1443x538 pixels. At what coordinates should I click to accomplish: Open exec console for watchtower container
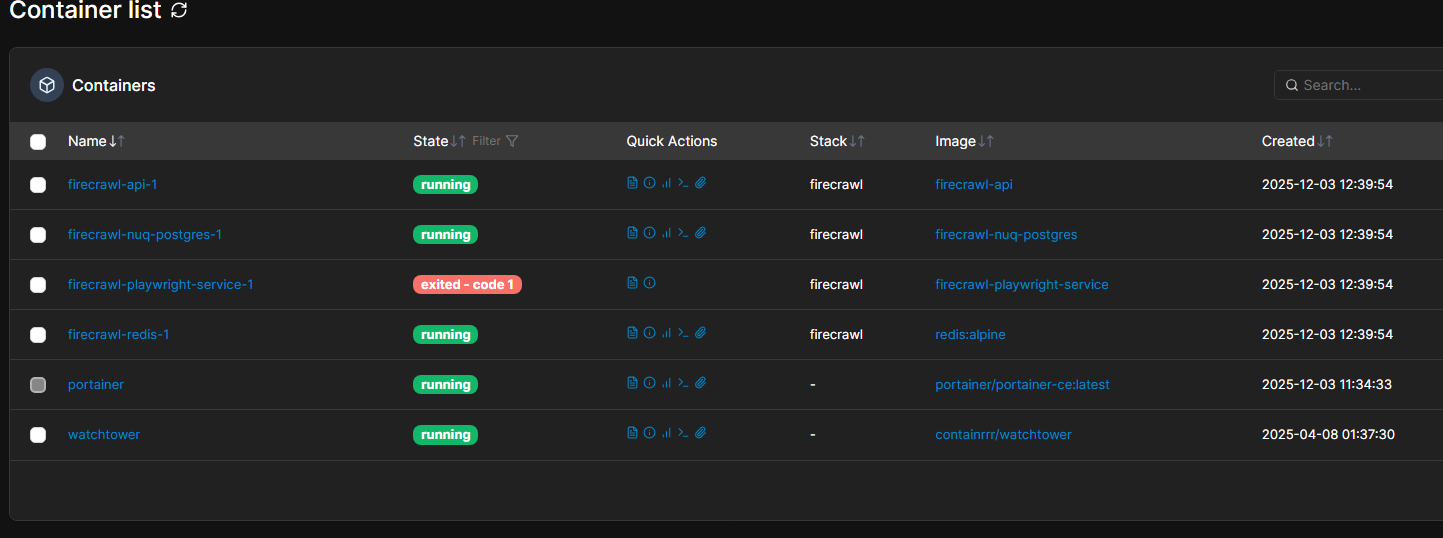coord(683,433)
